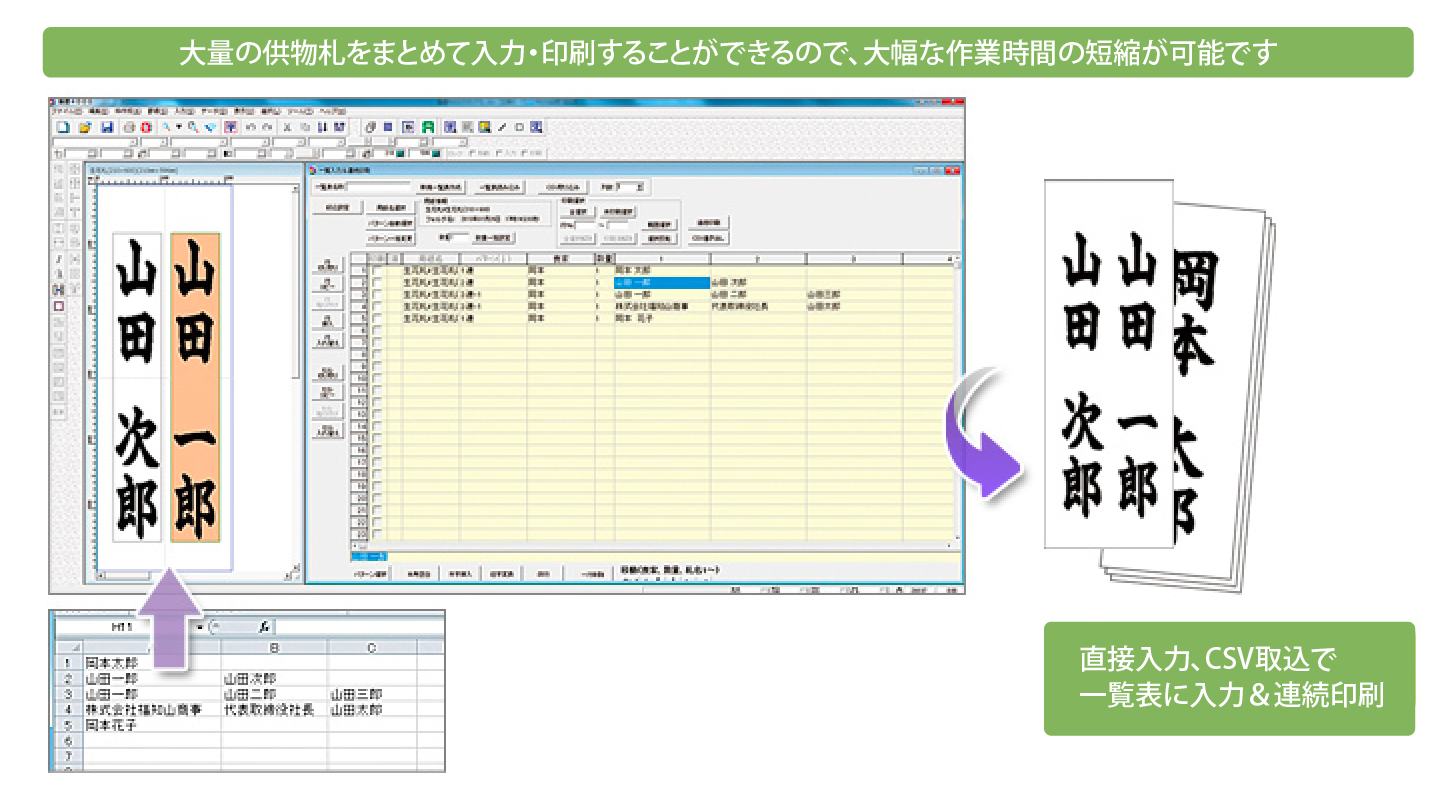Click the blue floppy Save icon
The height and width of the screenshot is (809, 1430).
point(106,128)
